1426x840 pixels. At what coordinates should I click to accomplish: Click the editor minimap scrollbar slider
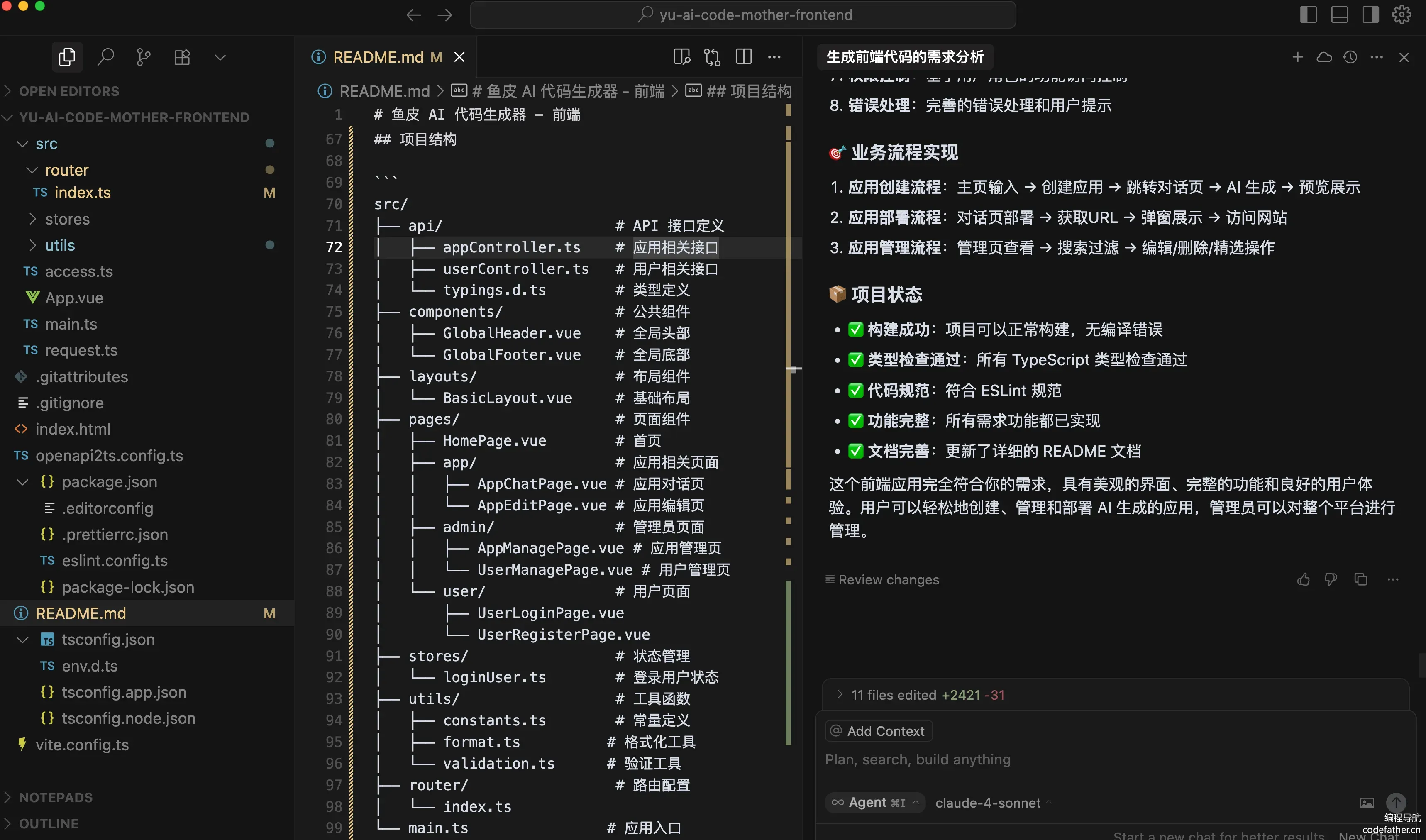click(794, 369)
